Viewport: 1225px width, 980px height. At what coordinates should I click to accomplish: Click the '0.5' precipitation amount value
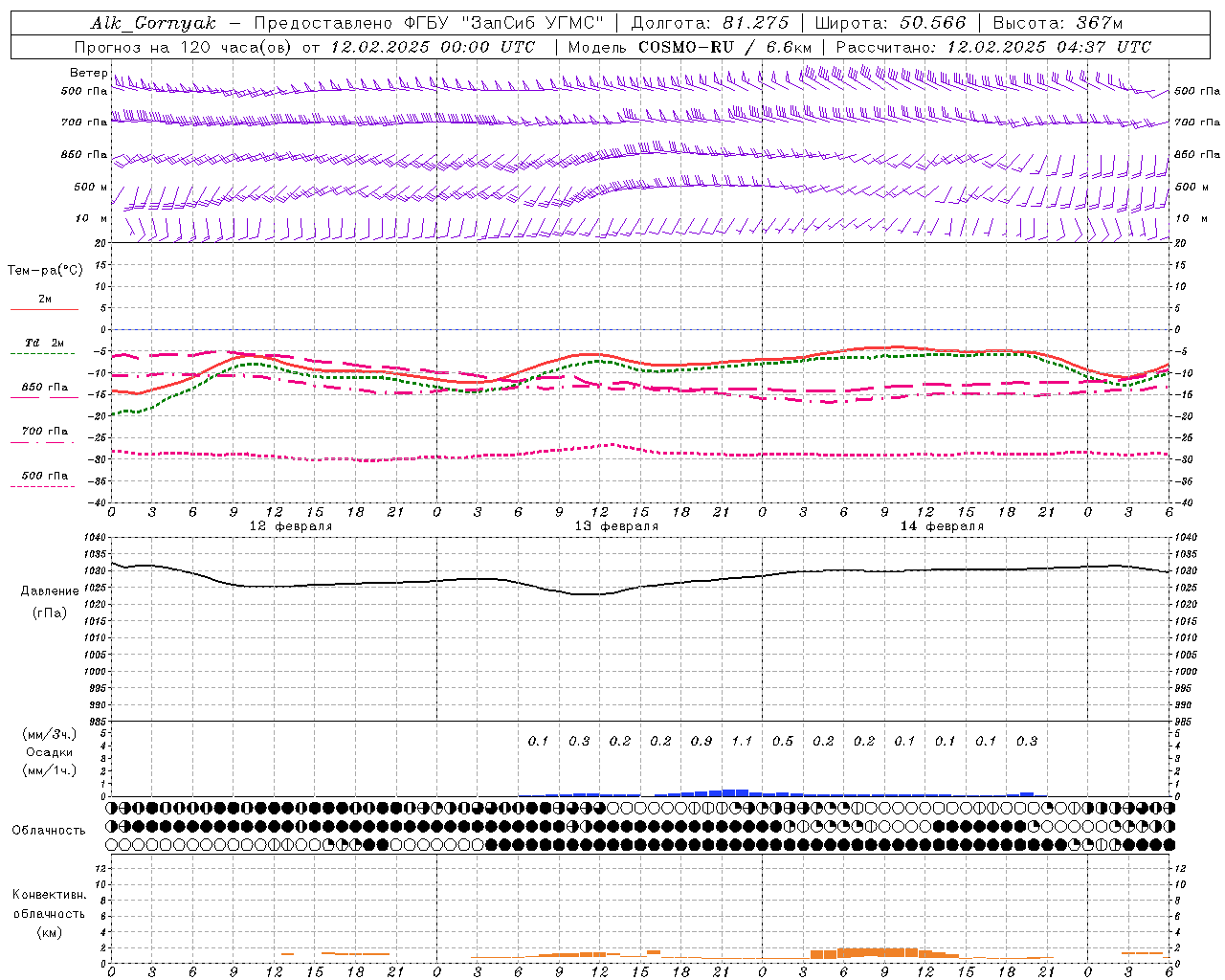(783, 742)
